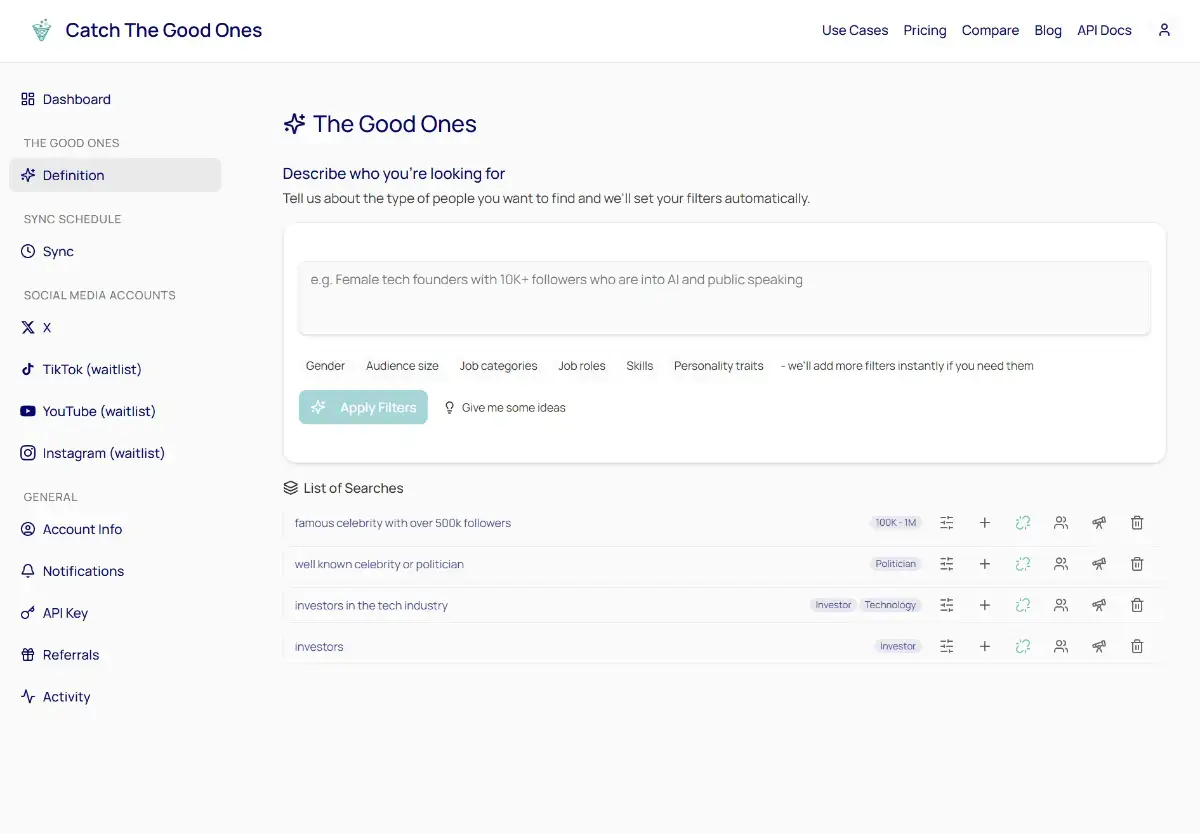
Task: Click telescope icon on 'well known celebrity' row
Action: [1099, 564]
